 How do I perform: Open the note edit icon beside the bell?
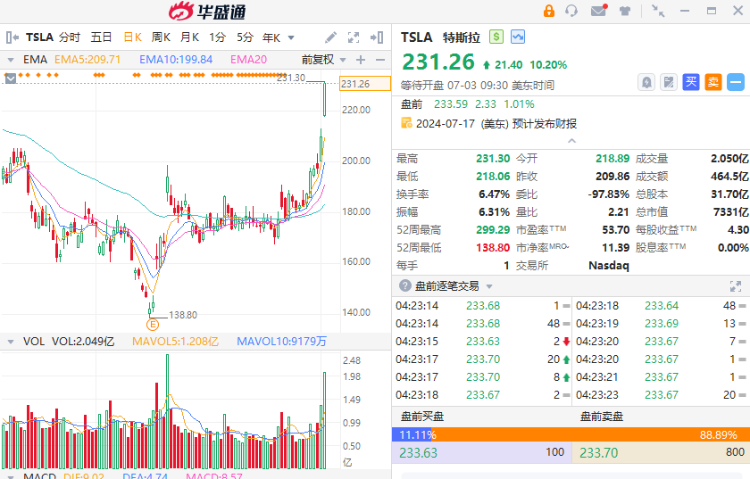click(x=669, y=82)
